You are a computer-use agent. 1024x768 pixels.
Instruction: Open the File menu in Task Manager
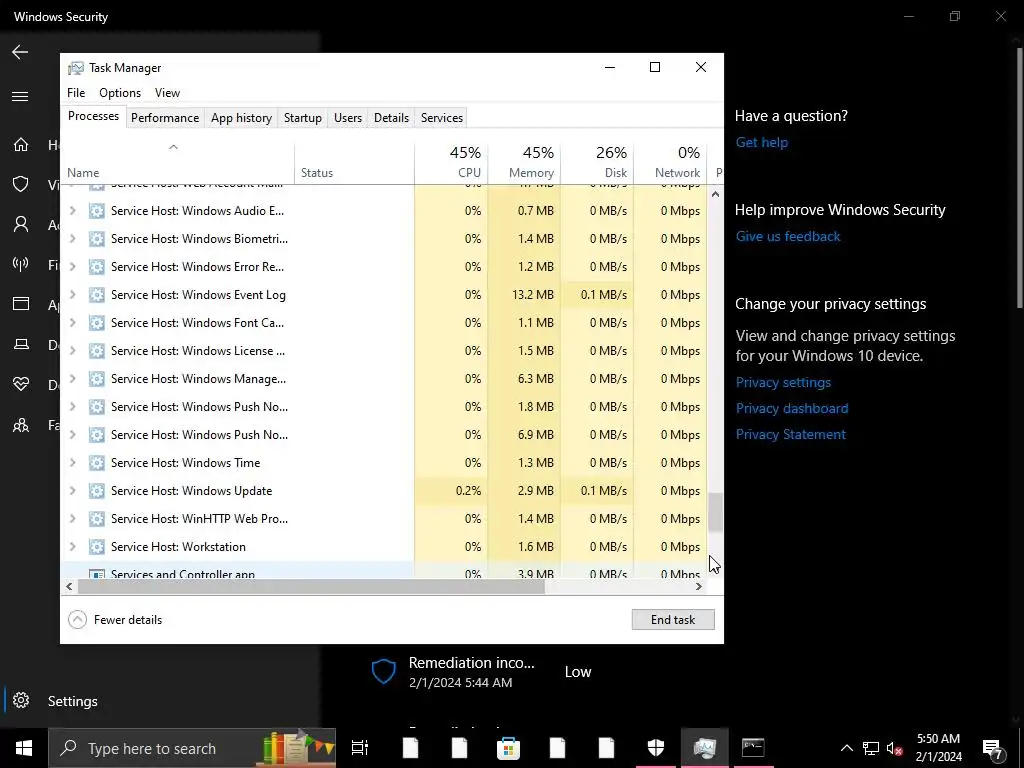point(76,93)
